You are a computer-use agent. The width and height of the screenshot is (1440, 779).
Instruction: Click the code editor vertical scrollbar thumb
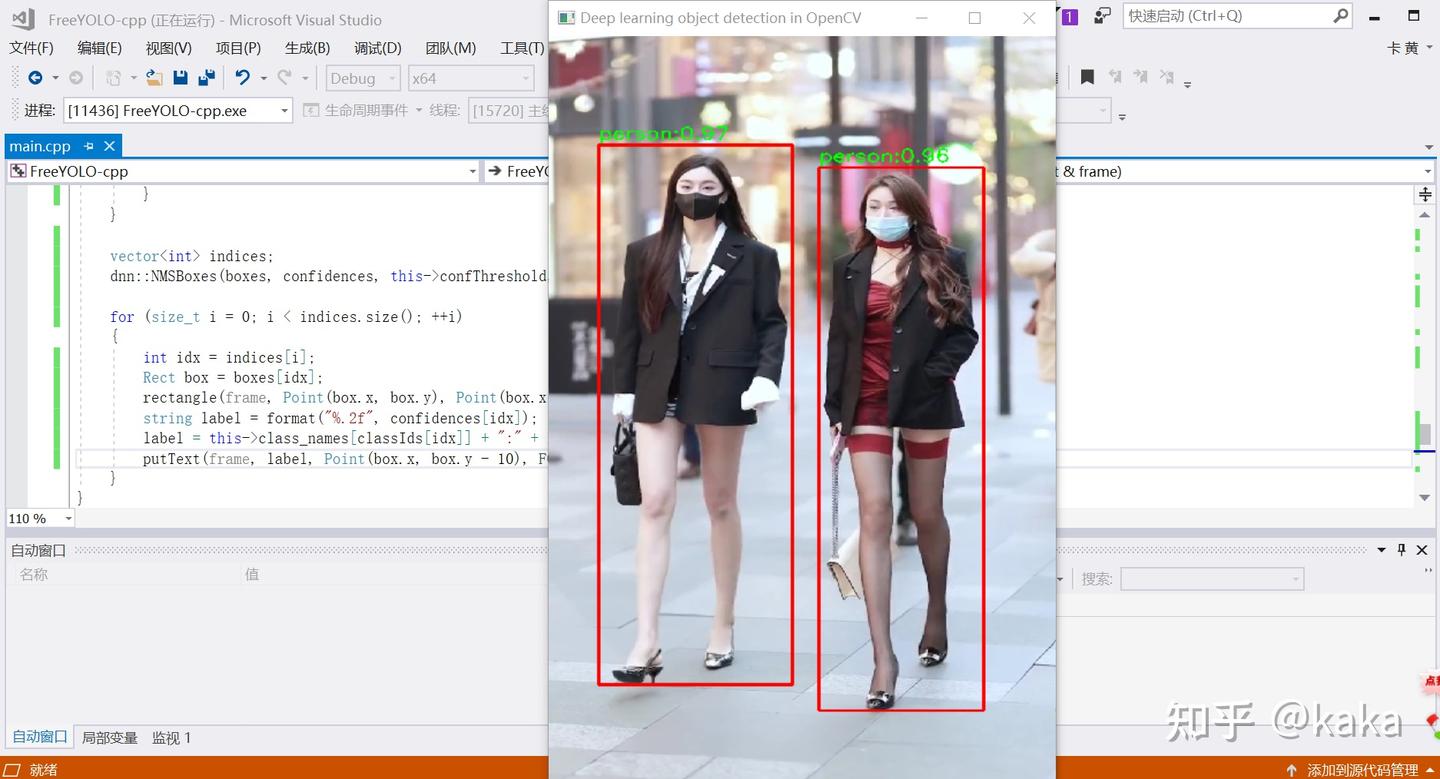1425,434
